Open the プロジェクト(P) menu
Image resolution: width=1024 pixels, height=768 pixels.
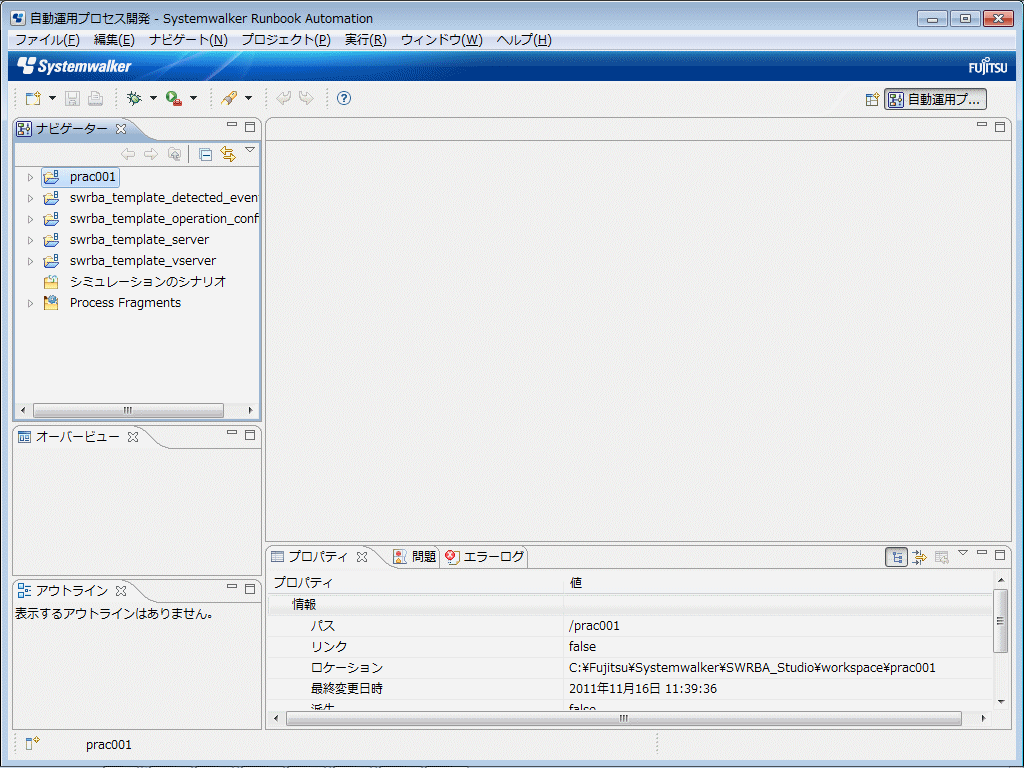click(x=286, y=40)
